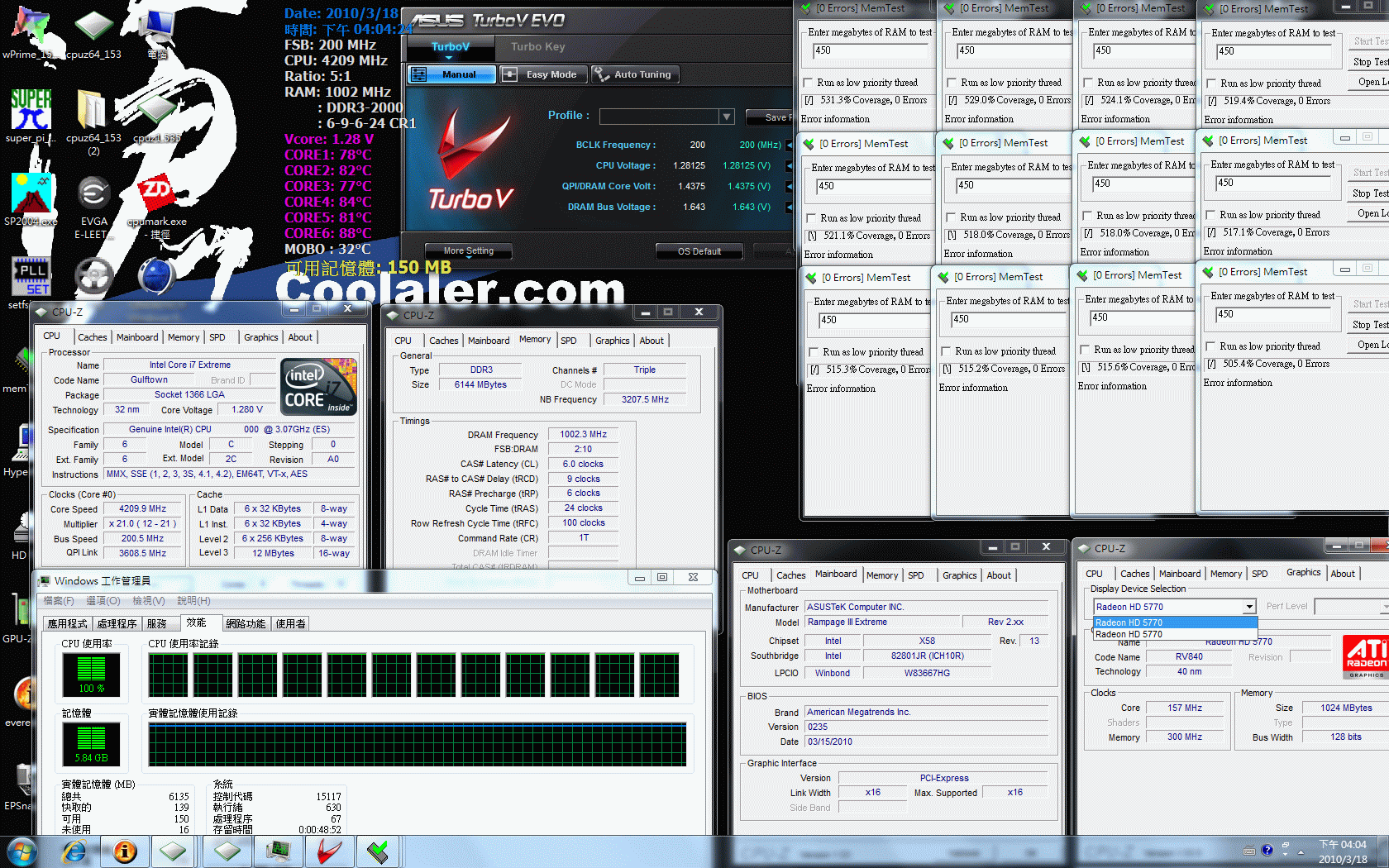Toggle low priority thread in MemTest showing 529.0% coverage

(x=953, y=83)
